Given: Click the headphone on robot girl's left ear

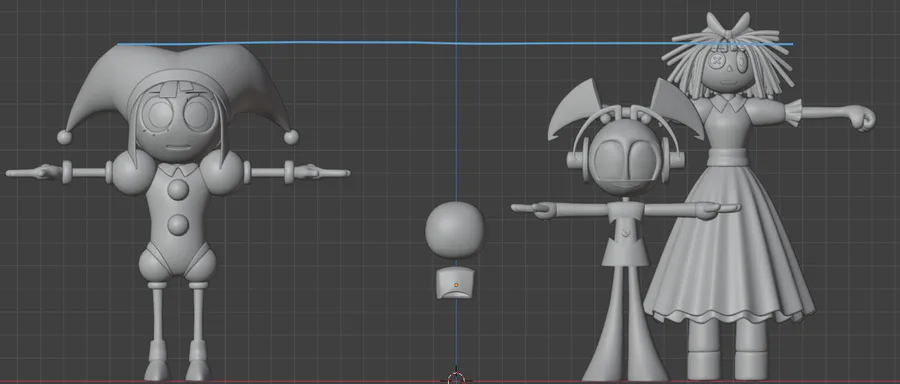Looking at the screenshot, I should coord(576,156).
